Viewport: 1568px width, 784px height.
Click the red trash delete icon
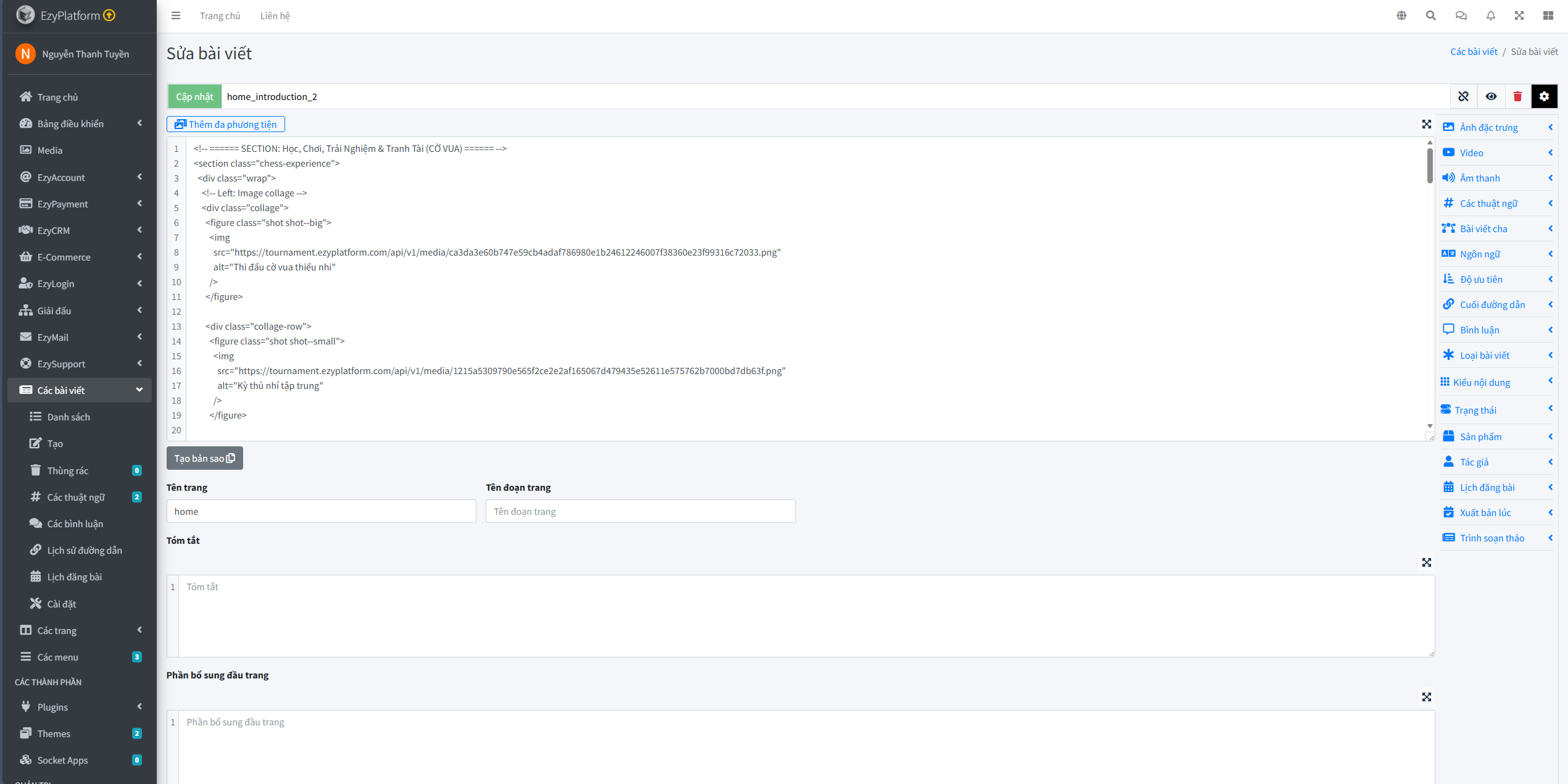(x=1517, y=96)
